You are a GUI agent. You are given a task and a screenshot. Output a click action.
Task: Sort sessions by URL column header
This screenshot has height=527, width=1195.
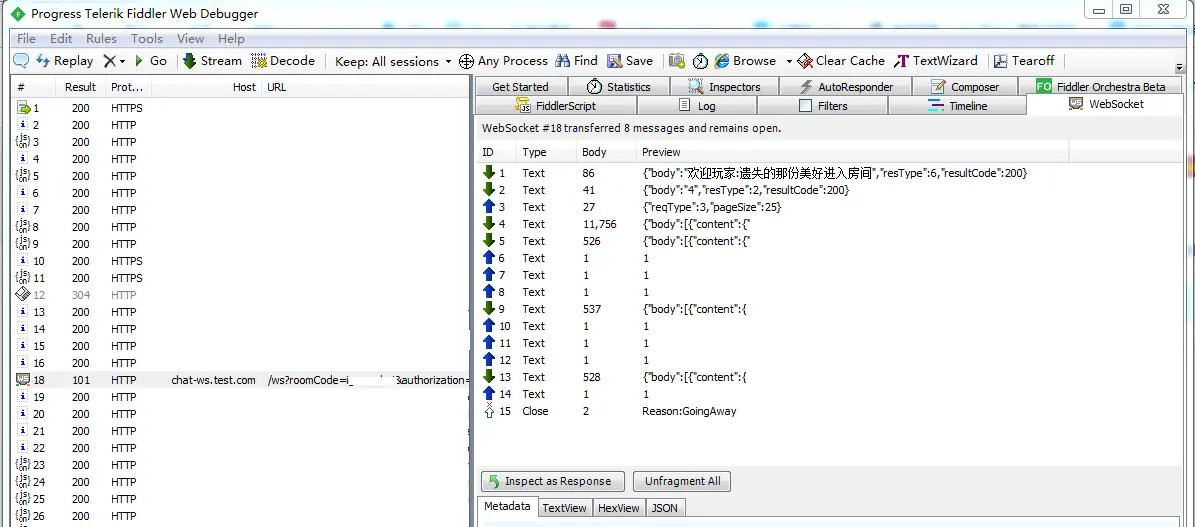364,87
